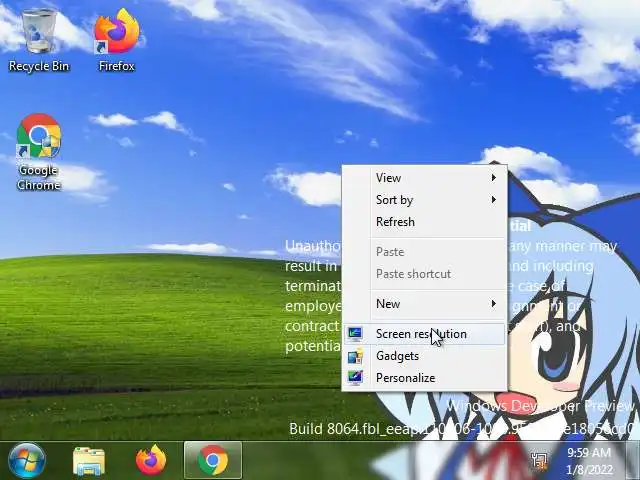Expand the View submenu arrow
This screenshot has height=480, width=640.
click(493, 178)
